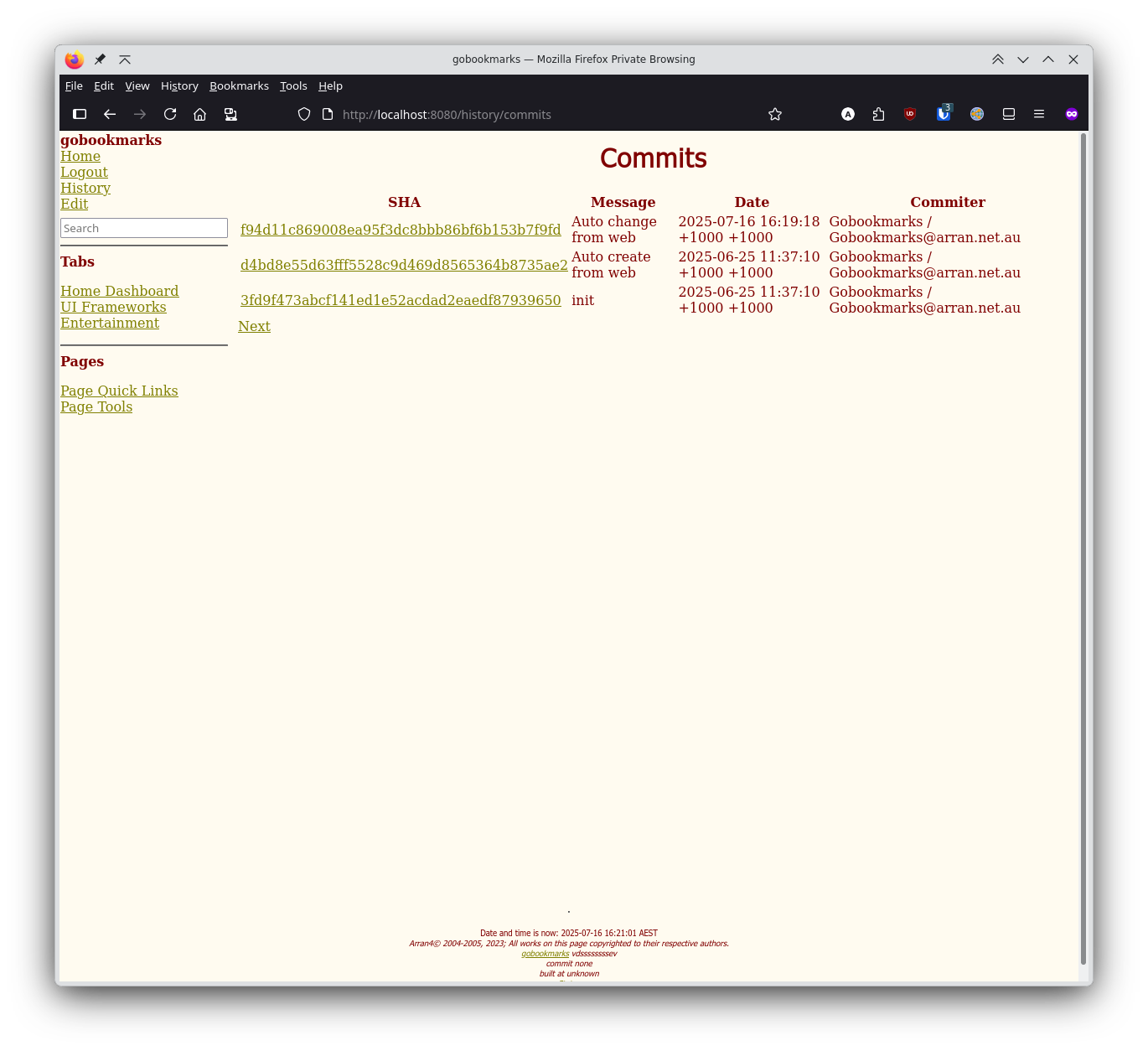Screen dimensions: 1148x1051
Task: Go back with the back arrow
Action: pos(110,114)
